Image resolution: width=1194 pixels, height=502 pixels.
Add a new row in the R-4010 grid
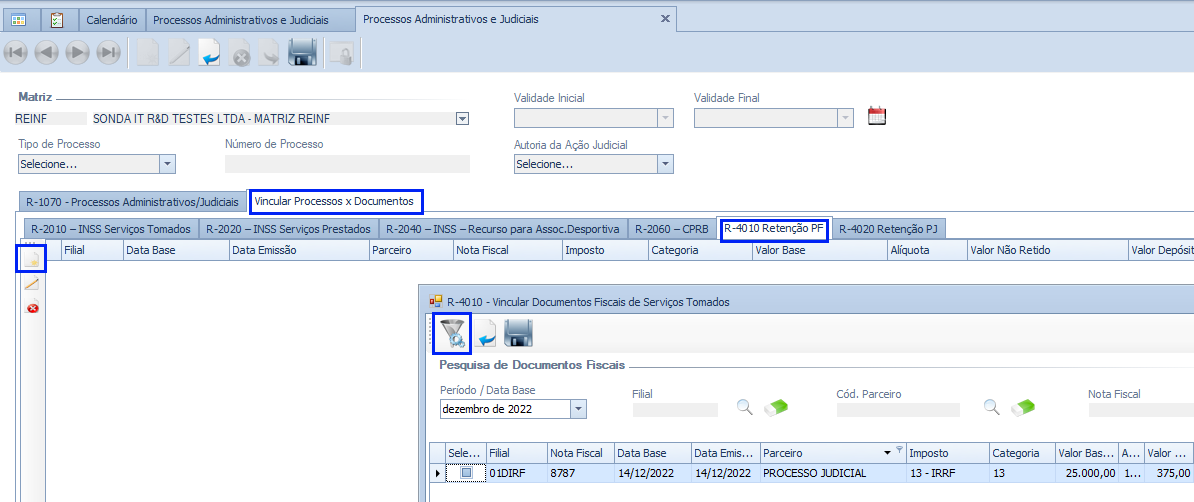point(32,260)
